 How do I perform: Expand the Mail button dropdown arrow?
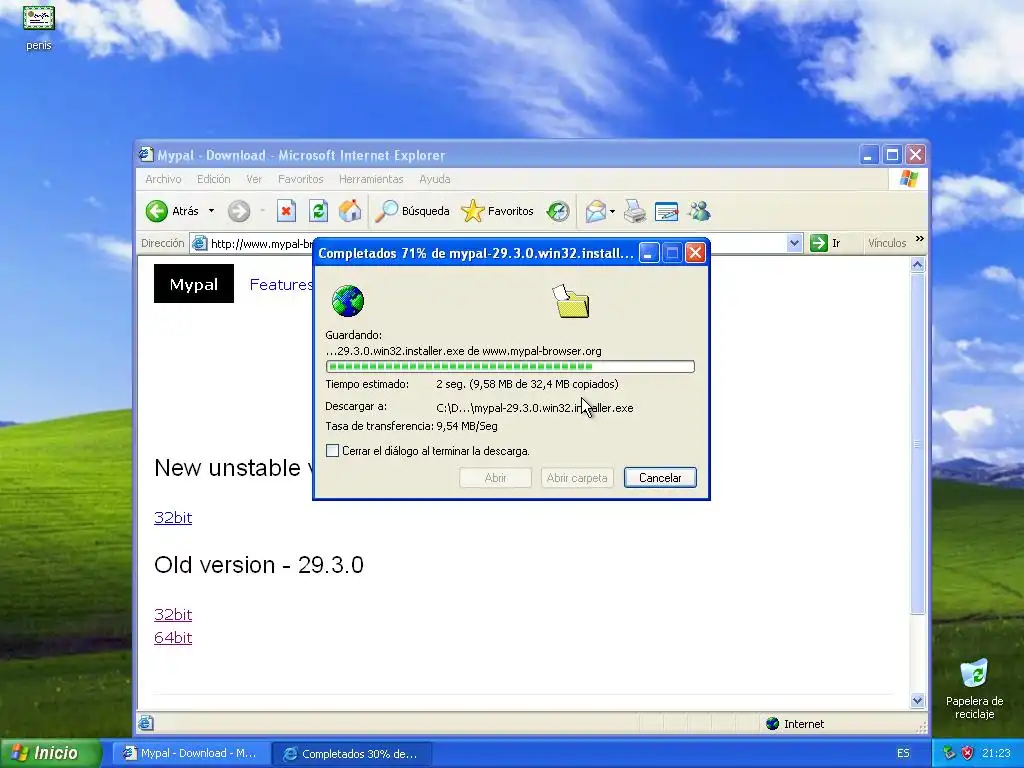click(612, 211)
